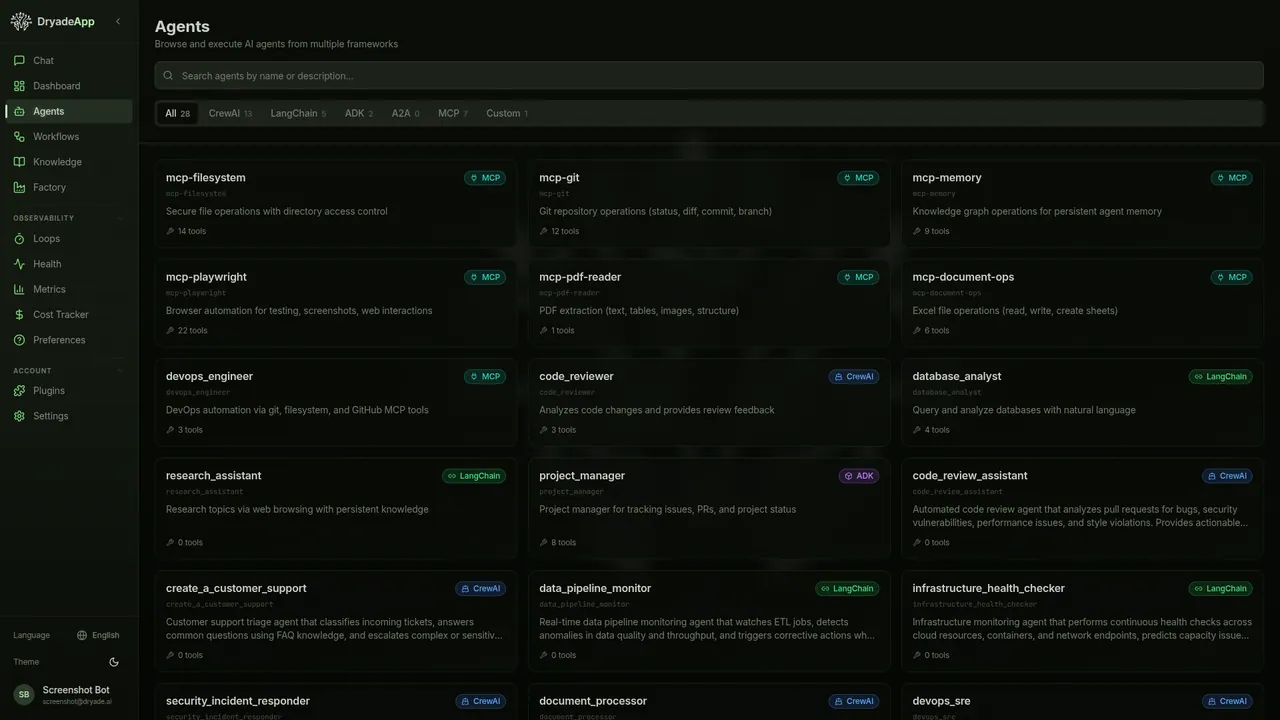Select the MCP filter tab
Image resolution: width=1280 pixels, height=720 pixels.
pyautogui.click(x=451, y=113)
